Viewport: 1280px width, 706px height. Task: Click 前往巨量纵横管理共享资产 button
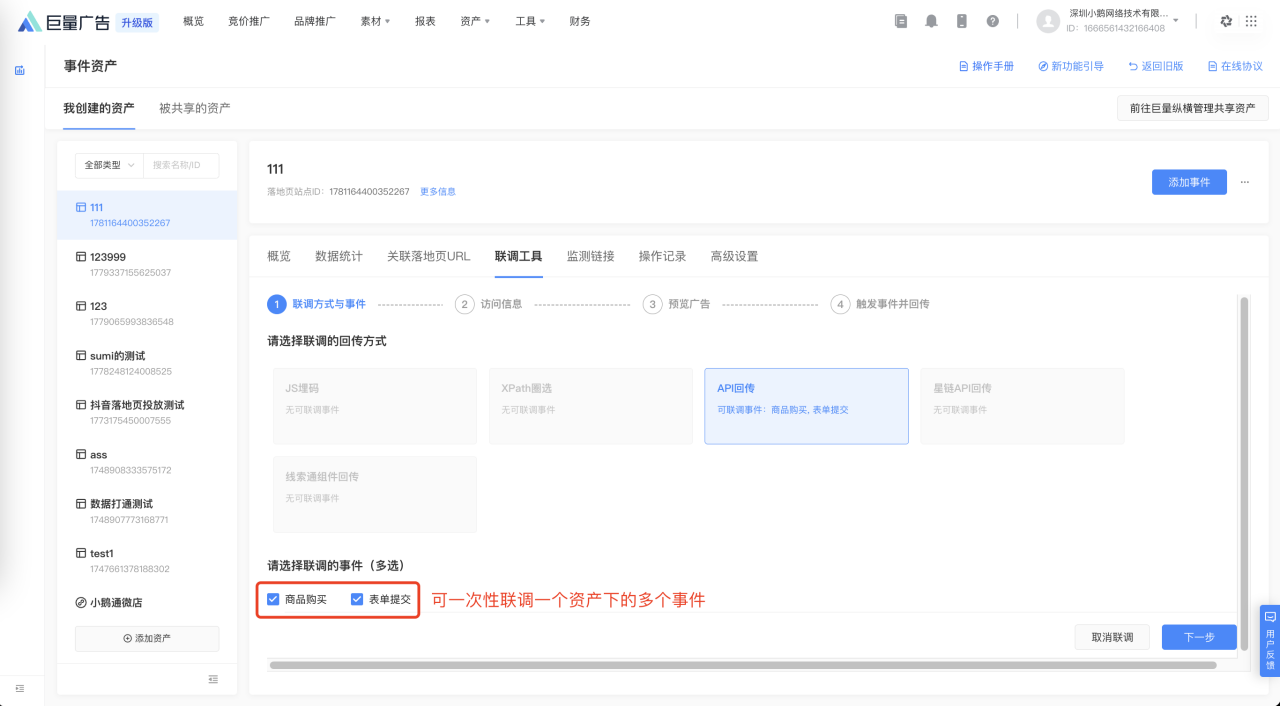[1192, 108]
